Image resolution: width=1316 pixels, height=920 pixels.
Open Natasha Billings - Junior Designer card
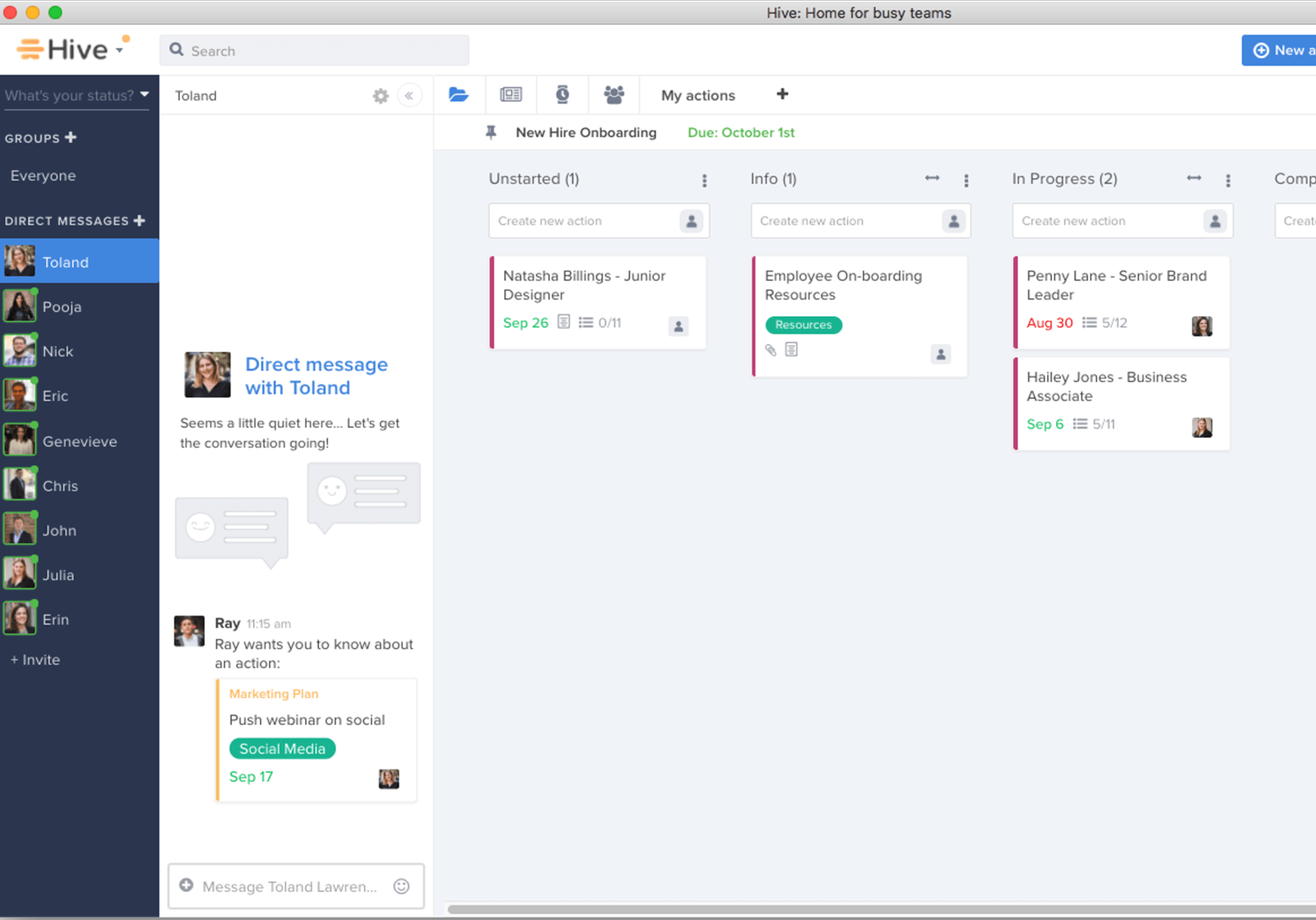[x=598, y=302]
